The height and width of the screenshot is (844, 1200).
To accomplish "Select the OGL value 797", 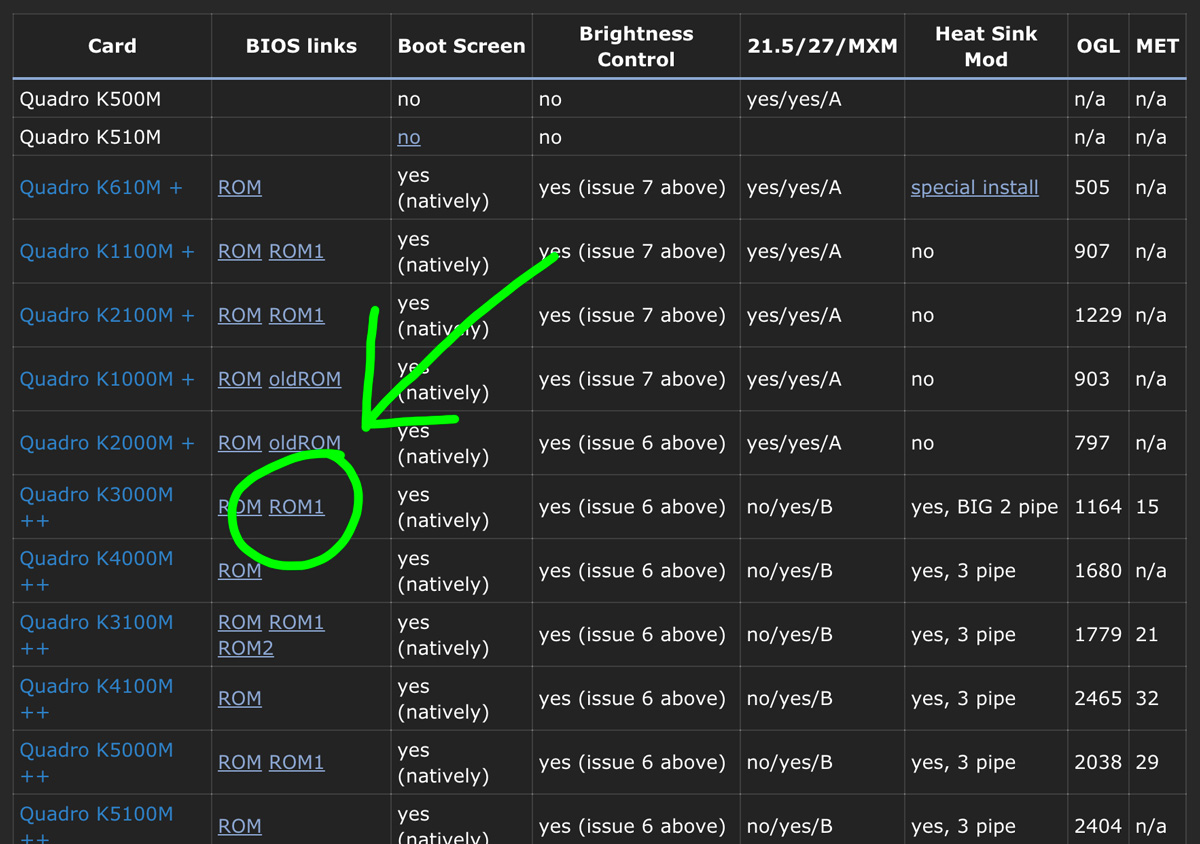I will click(x=1092, y=443).
